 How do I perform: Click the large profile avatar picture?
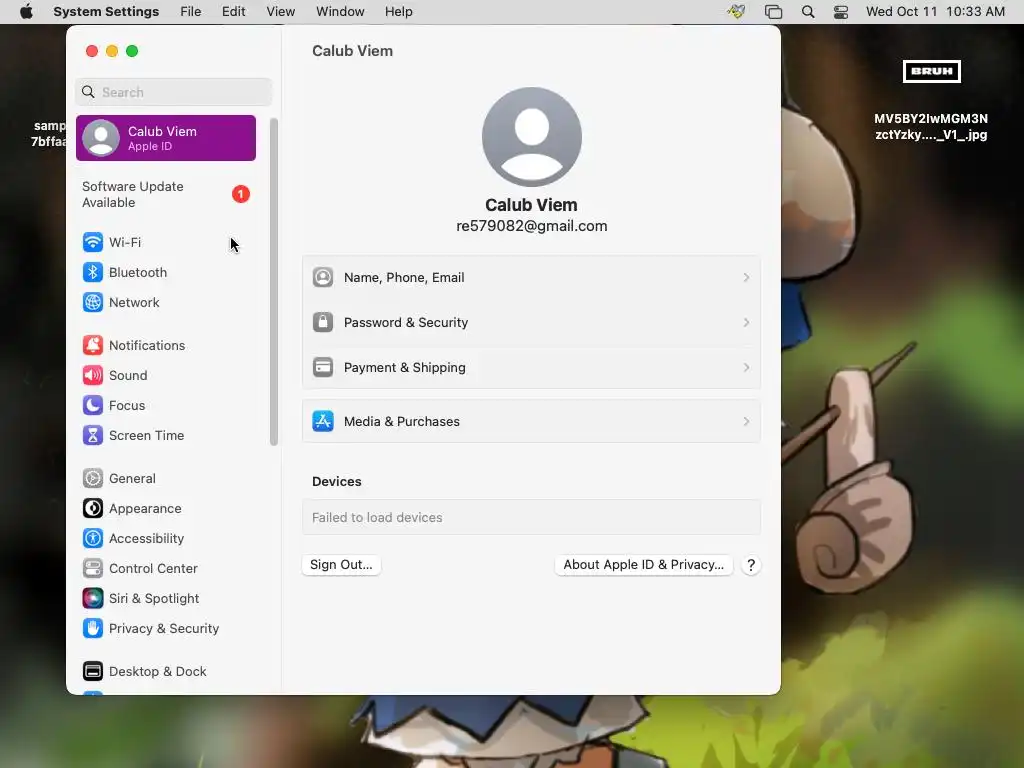coord(532,137)
